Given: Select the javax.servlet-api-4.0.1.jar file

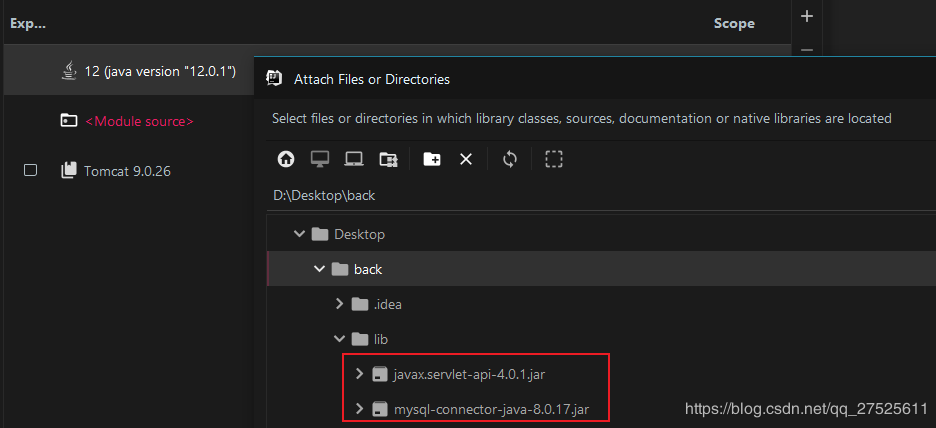Looking at the screenshot, I should (468, 374).
